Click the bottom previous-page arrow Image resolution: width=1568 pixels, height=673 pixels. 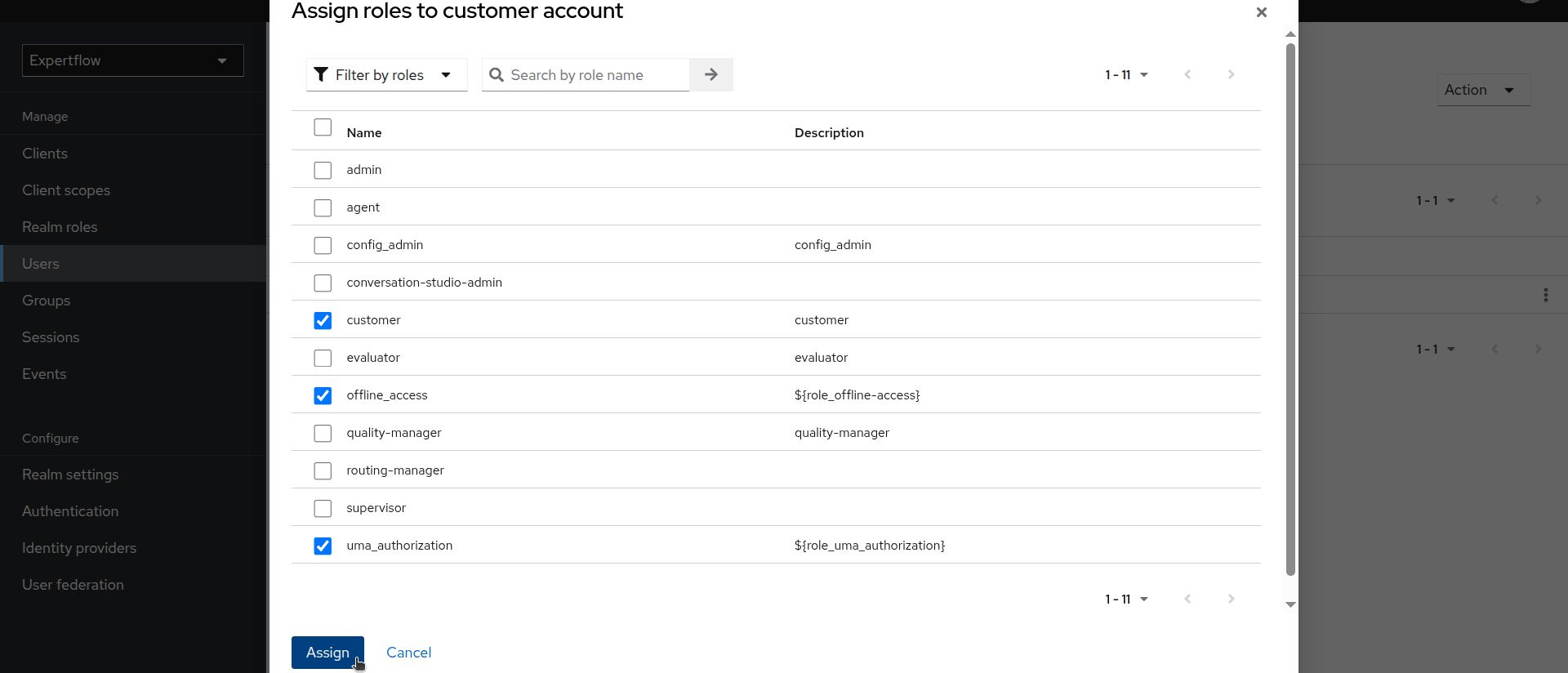pyautogui.click(x=1187, y=599)
